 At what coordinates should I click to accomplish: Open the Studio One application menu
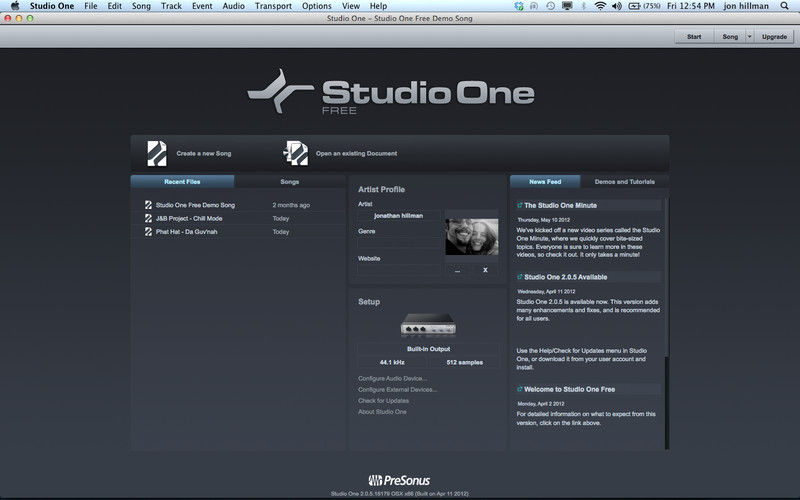52,6
